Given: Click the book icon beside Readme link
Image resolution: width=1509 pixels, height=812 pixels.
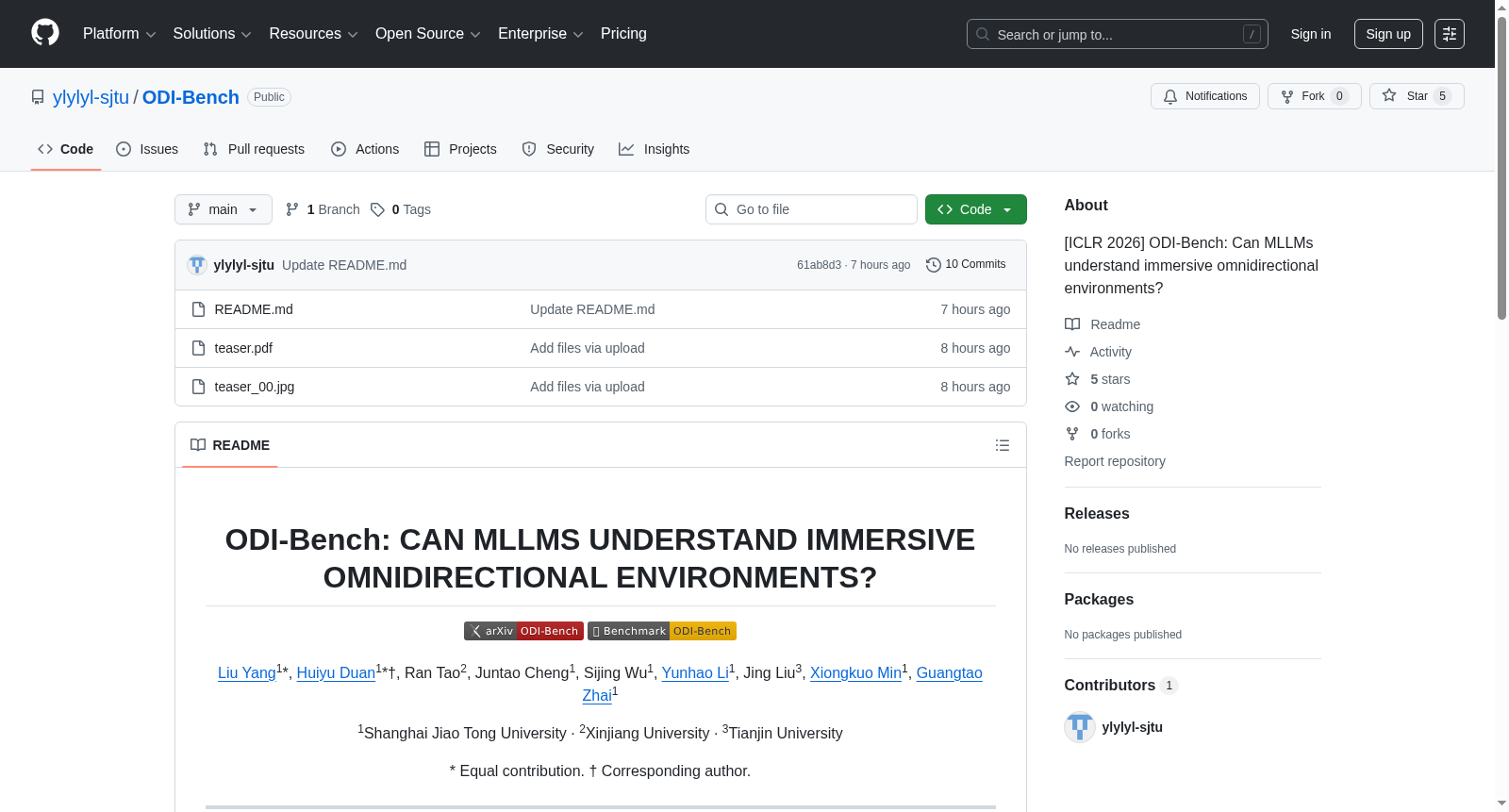Looking at the screenshot, I should (1072, 324).
